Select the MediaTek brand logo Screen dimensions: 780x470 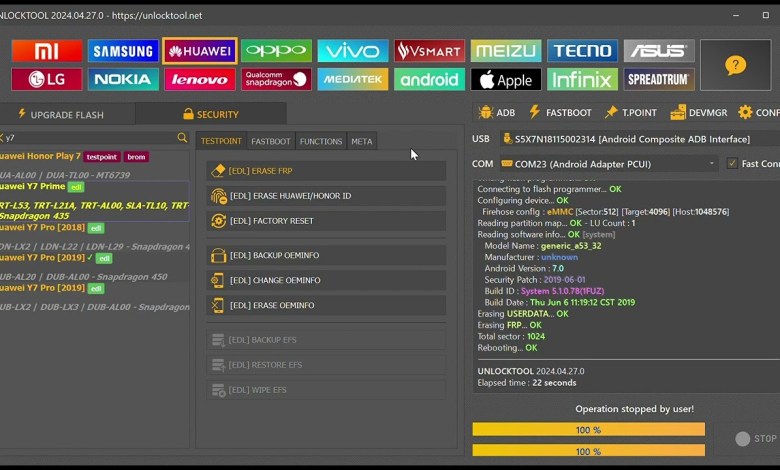[x=353, y=80]
